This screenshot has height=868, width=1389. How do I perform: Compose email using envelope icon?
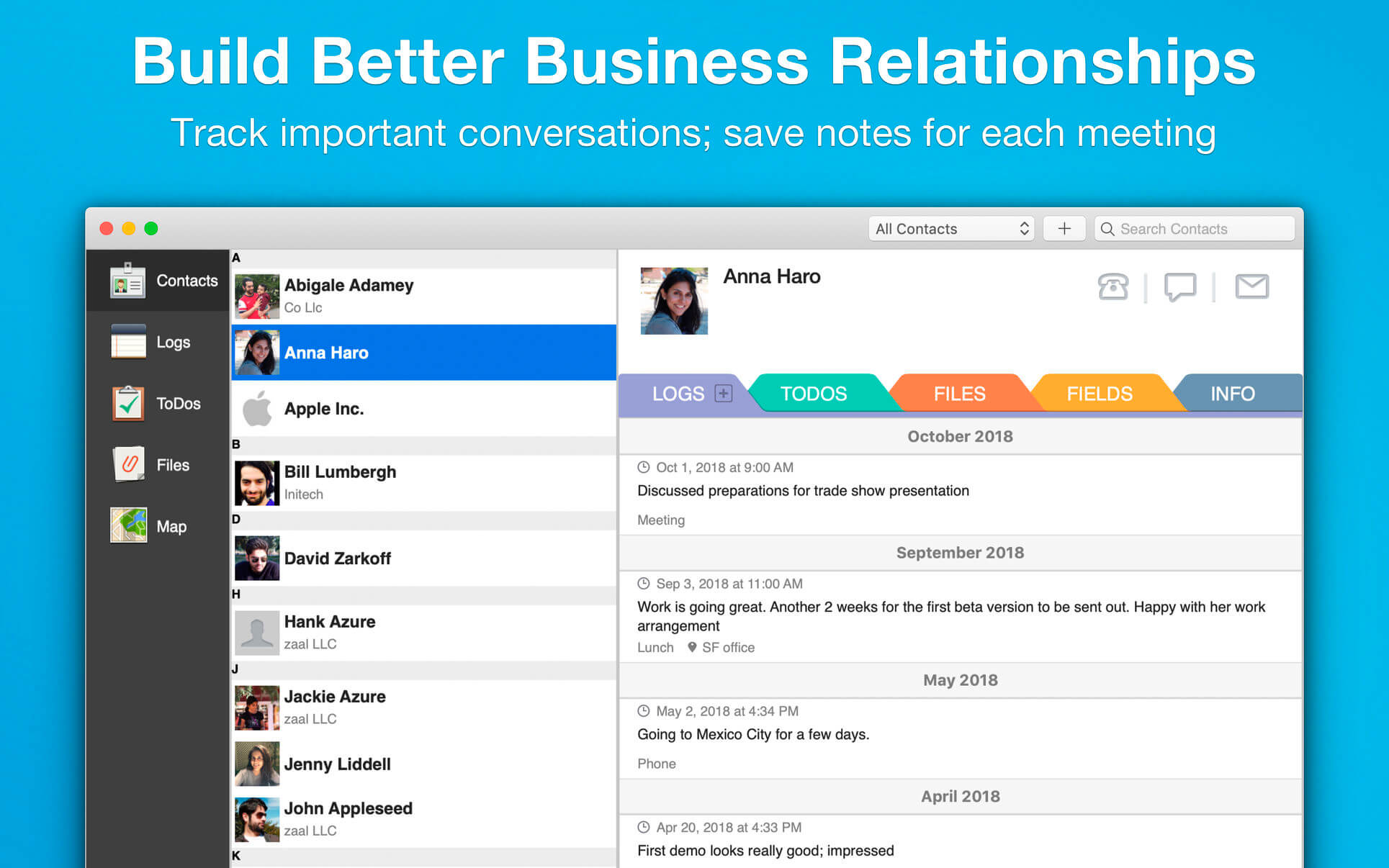tap(1251, 286)
